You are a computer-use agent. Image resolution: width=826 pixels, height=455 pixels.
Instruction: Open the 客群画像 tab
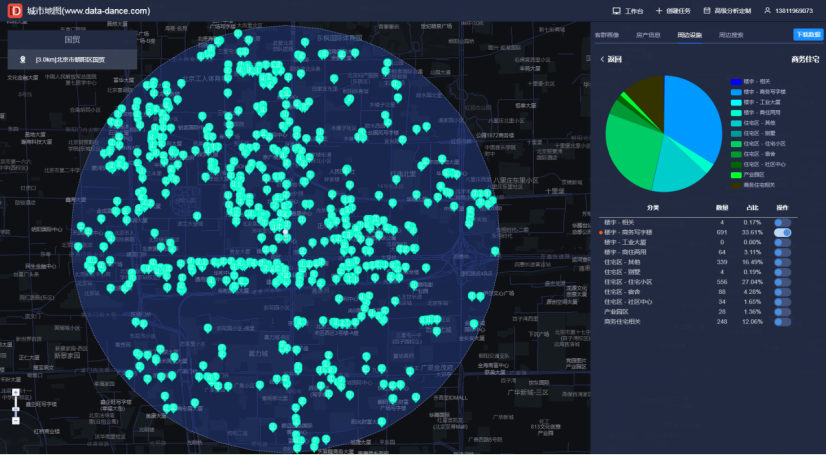(x=607, y=35)
